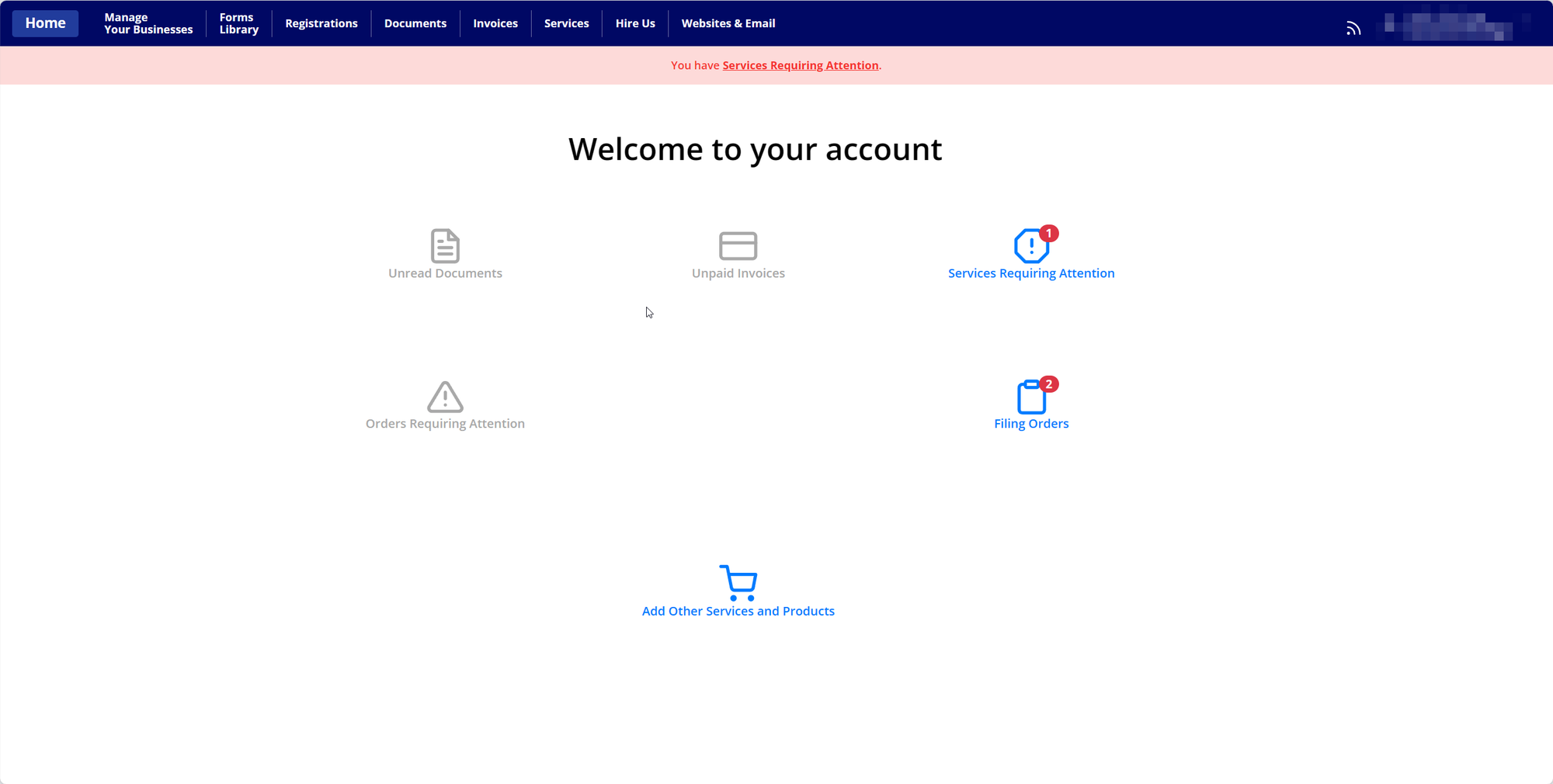Select Registrations in the navigation bar

click(321, 23)
